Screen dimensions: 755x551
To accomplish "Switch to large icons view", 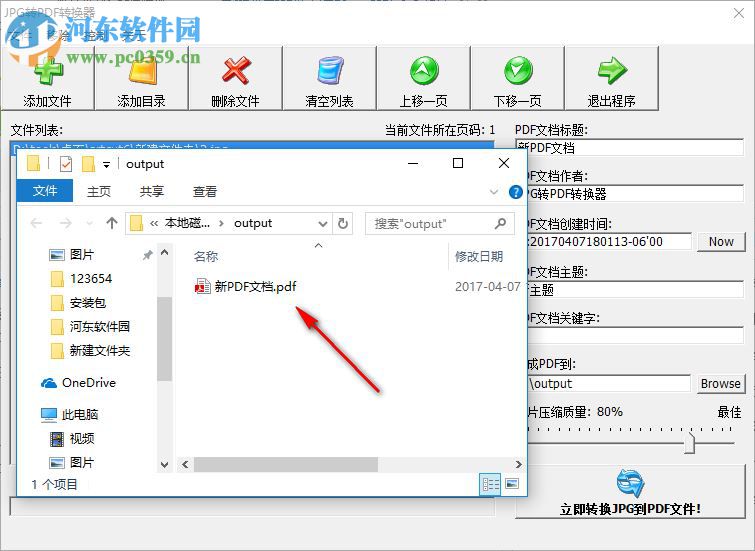I will click(512, 484).
